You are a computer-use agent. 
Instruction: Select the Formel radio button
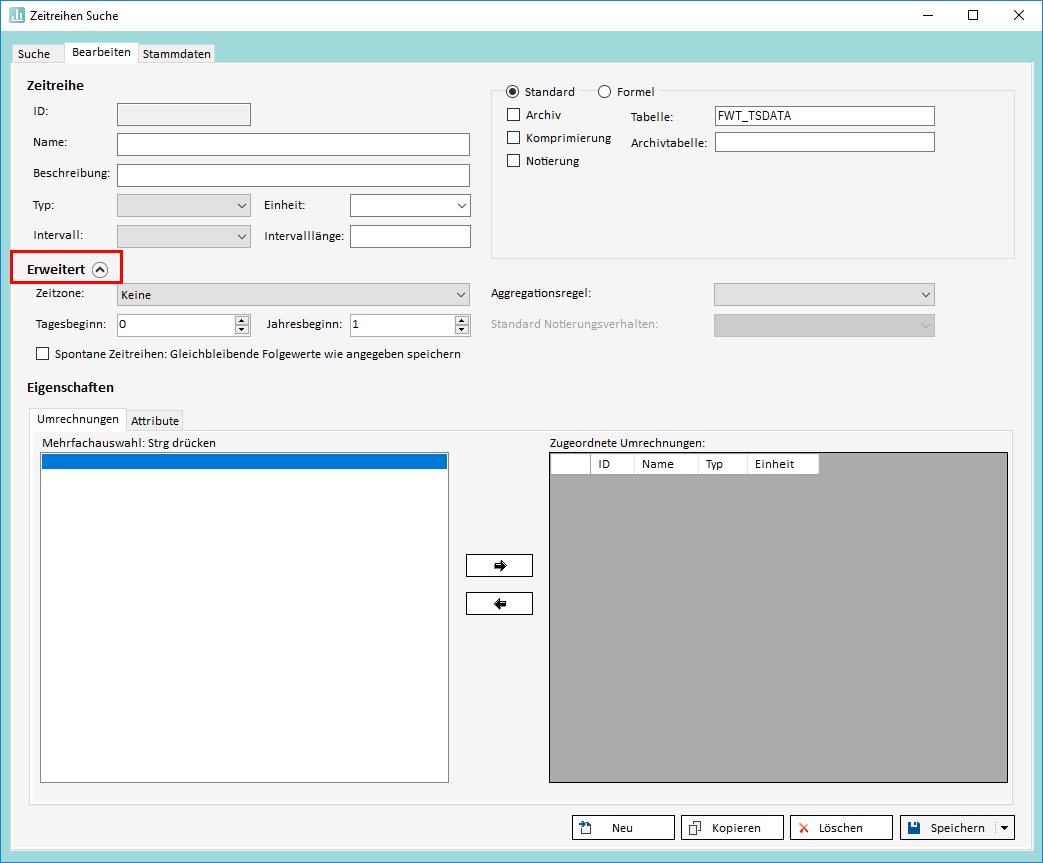tap(604, 92)
